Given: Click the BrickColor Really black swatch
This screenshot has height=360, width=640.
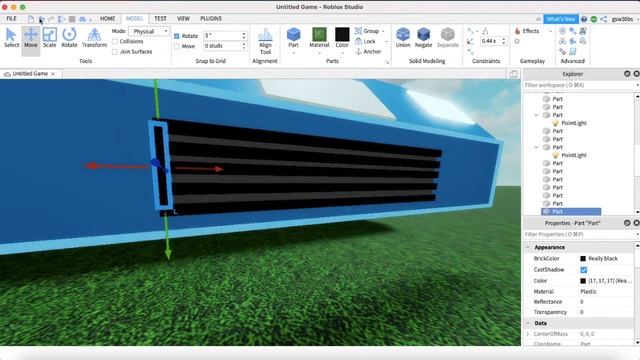Looking at the screenshot, I should point(583,258).
